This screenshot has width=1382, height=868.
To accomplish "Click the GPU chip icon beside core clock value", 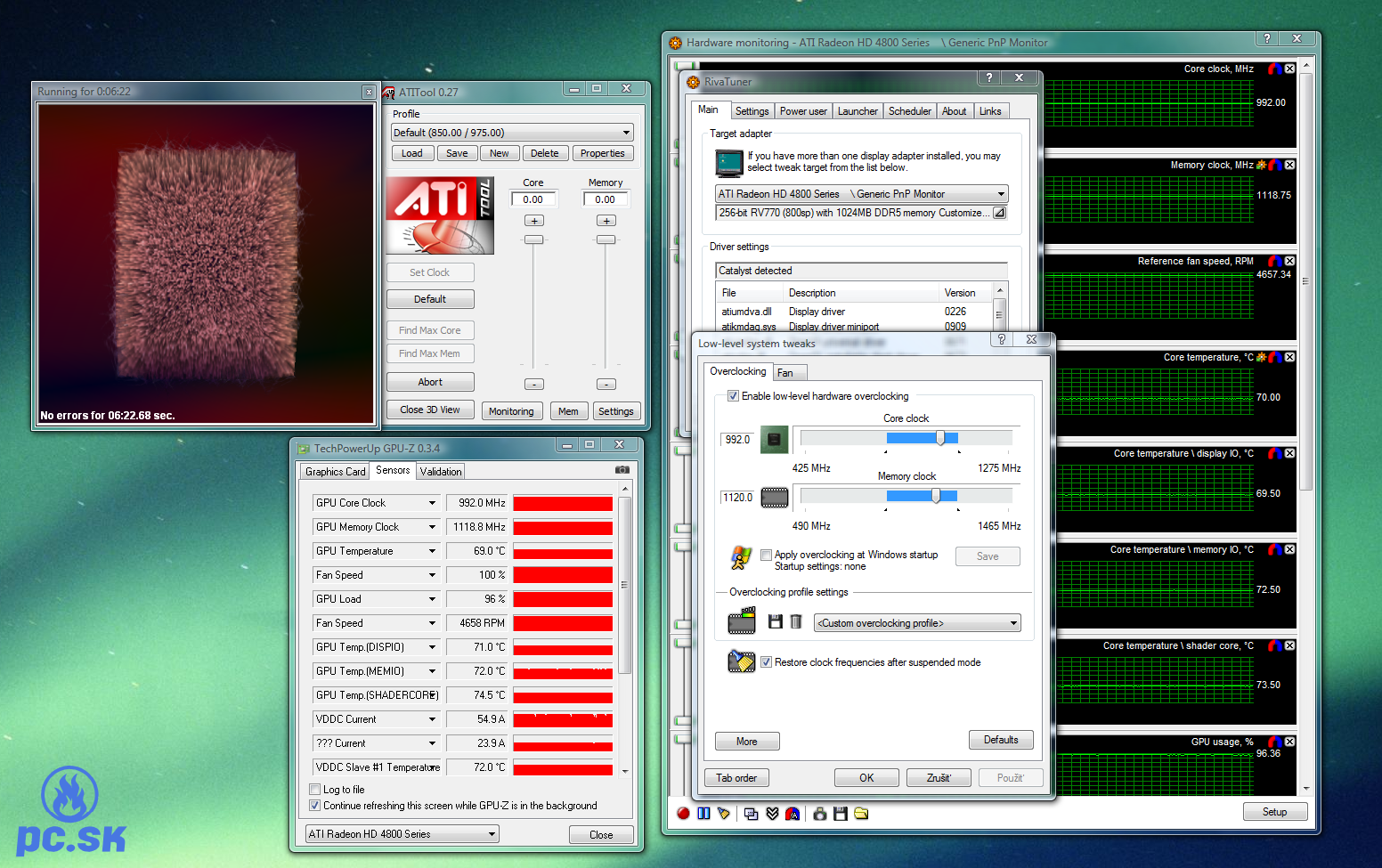I will click(x=774, y=439).
